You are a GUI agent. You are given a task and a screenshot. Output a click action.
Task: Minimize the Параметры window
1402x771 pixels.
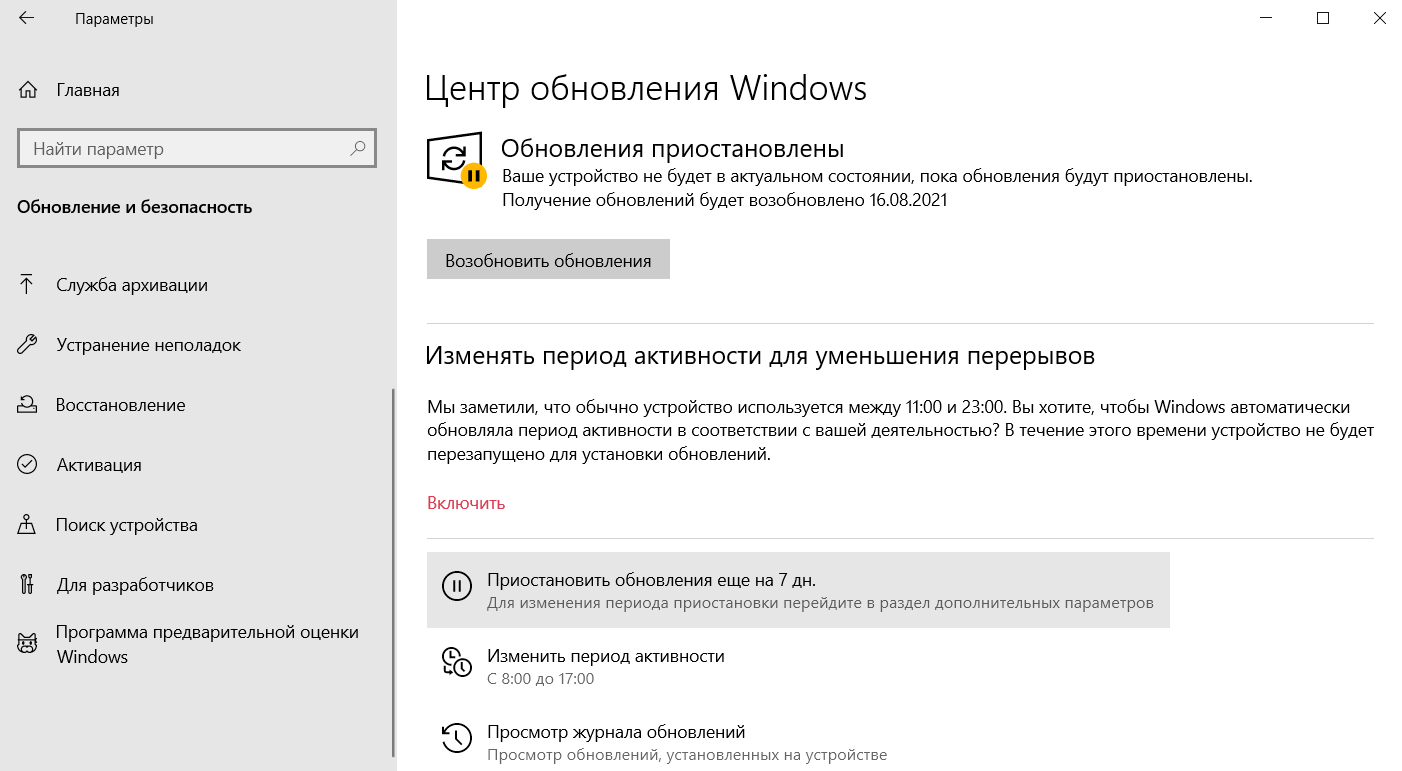pos(1266,18)
